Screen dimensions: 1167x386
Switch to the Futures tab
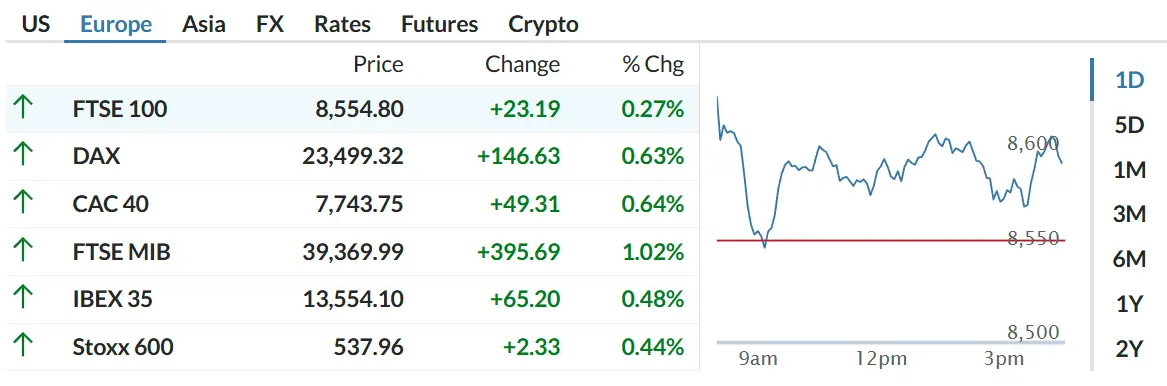point(440,24)
